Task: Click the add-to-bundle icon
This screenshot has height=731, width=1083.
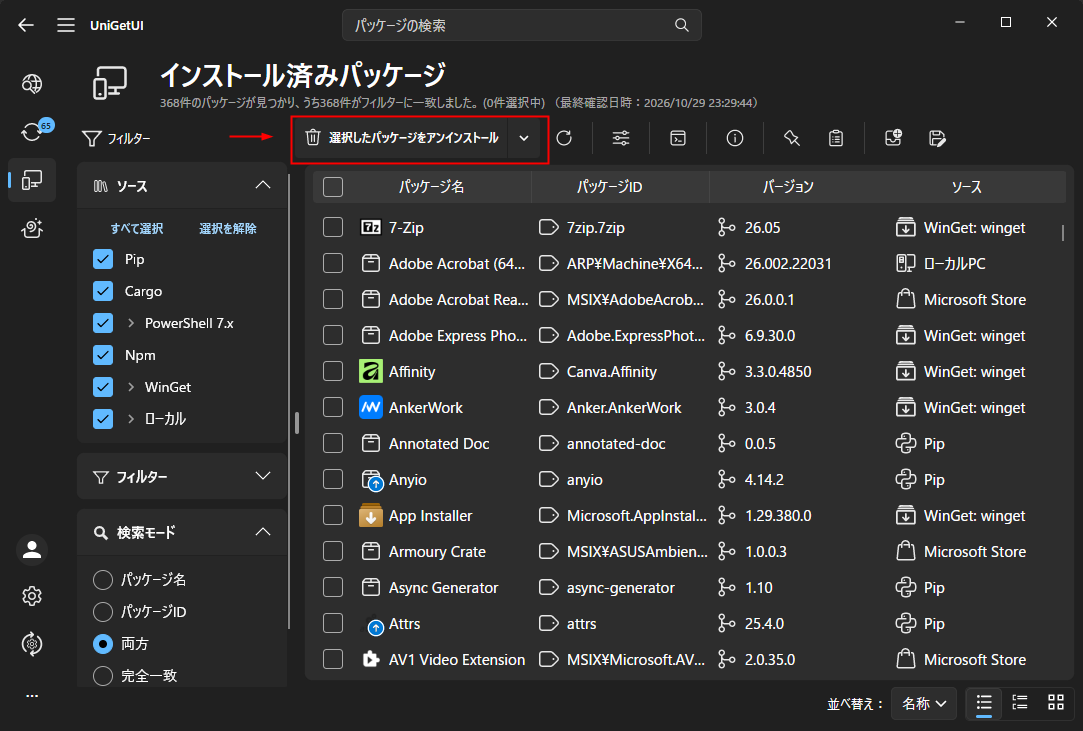Action: click(x=893, y=138)
